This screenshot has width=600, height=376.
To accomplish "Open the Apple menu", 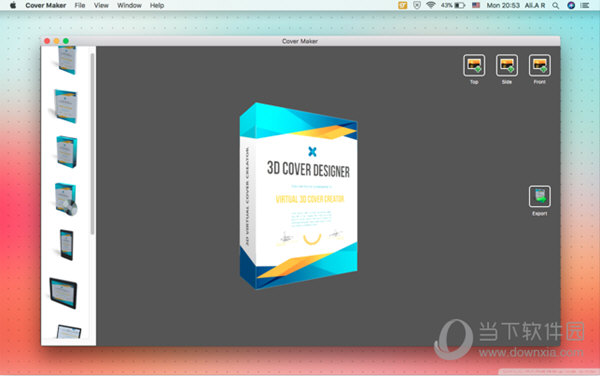I will 13,5.
